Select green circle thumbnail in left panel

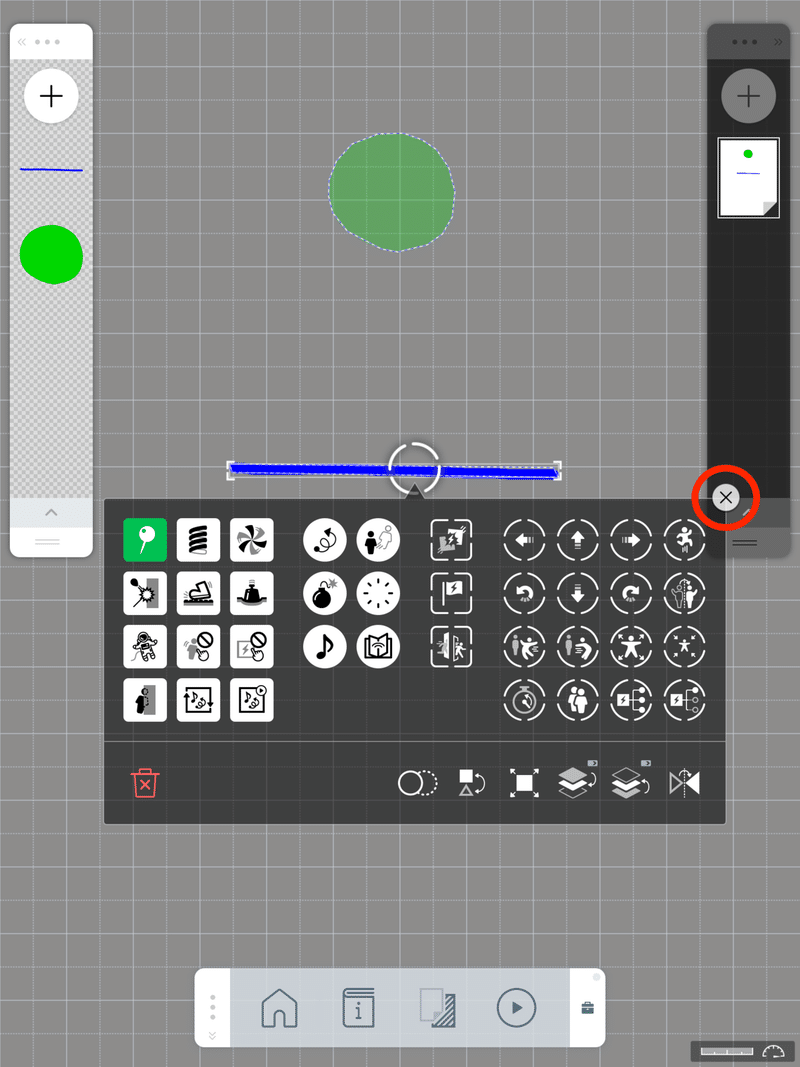coord(51,254)
